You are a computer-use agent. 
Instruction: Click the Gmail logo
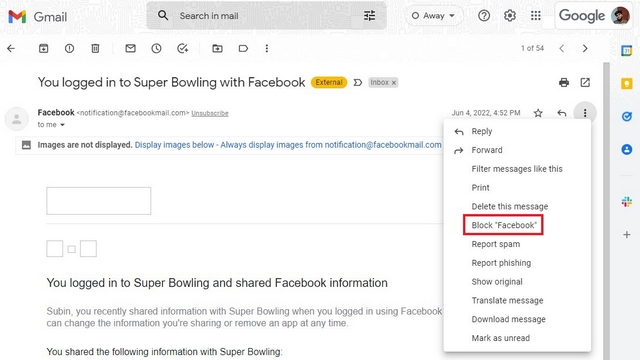click(38, 17)
